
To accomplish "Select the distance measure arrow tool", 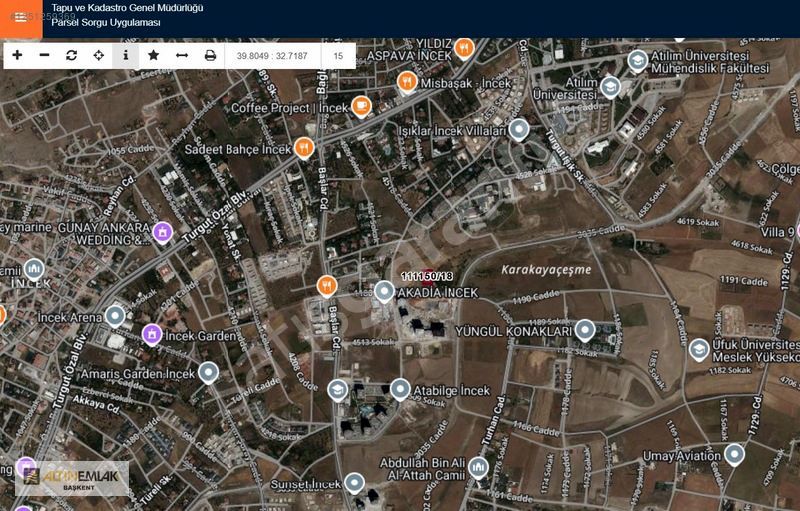I will (182, 55).
